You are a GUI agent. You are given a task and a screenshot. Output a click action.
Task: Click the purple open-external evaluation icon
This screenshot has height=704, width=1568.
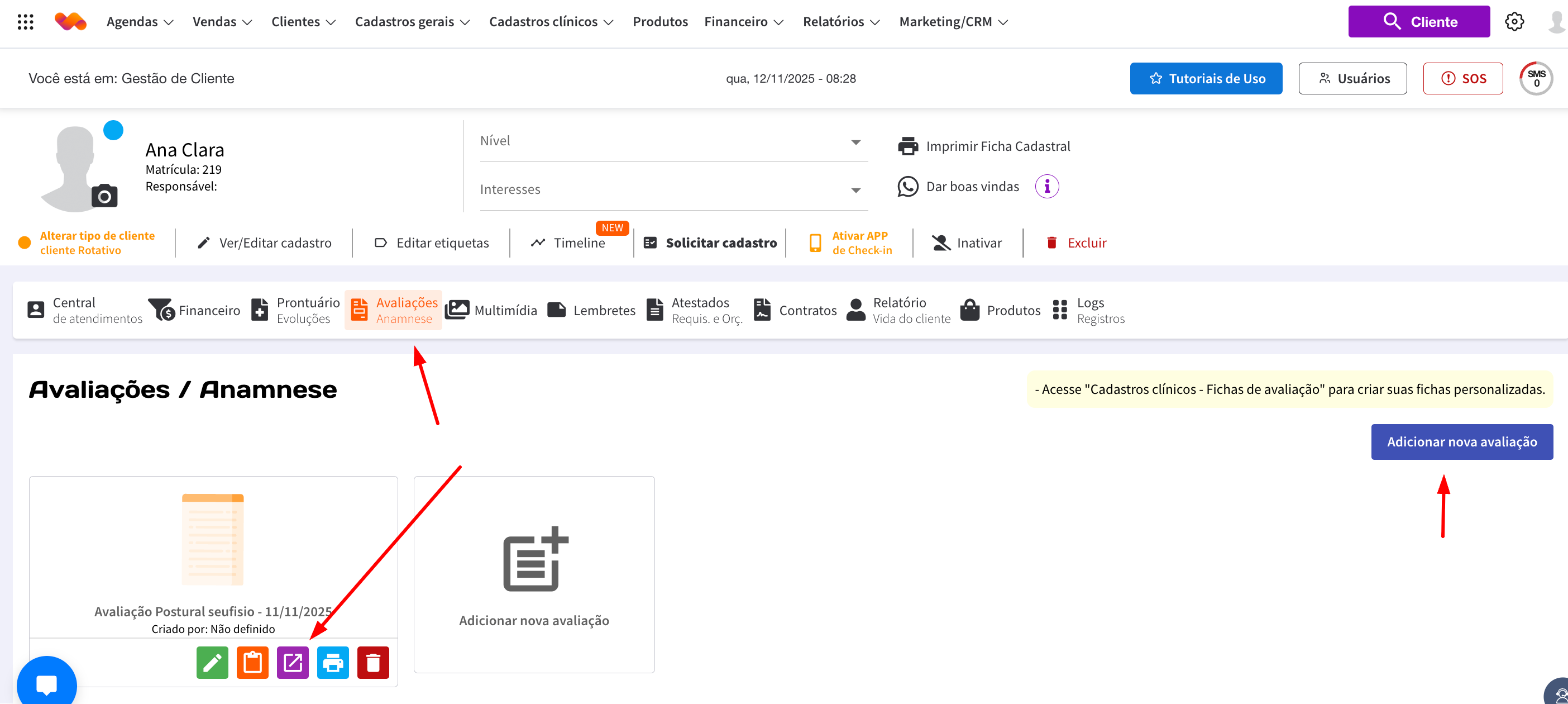click(x=292, y=662)
